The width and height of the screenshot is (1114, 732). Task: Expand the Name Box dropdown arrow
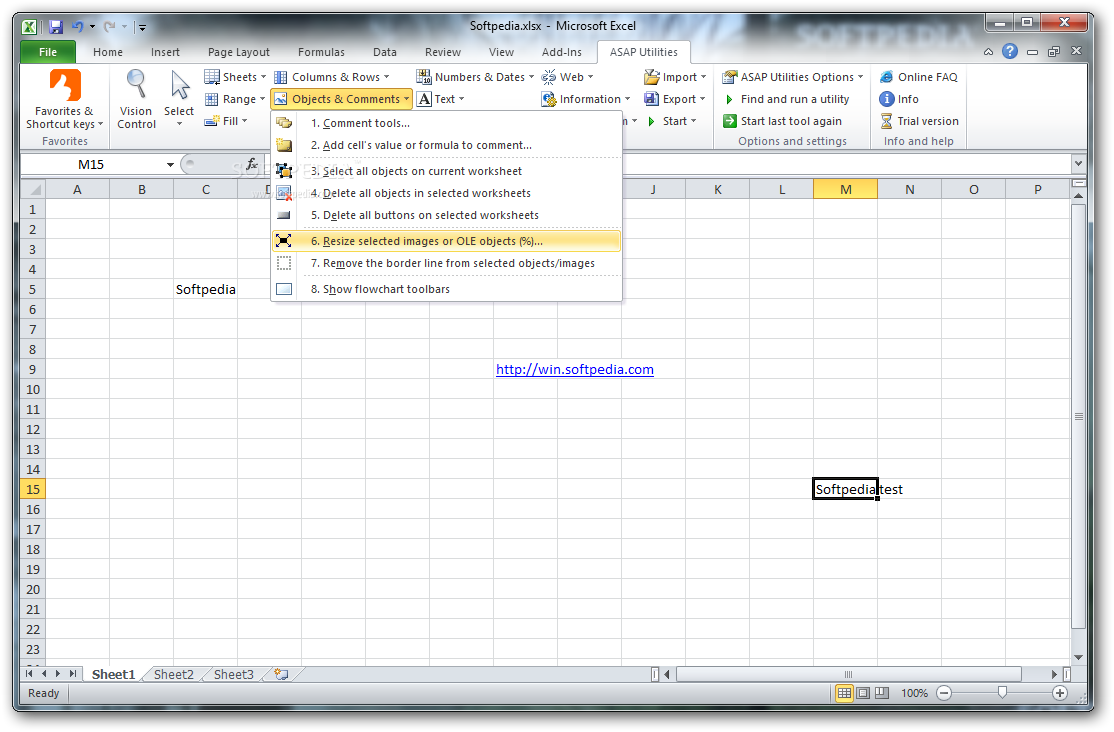171,165
